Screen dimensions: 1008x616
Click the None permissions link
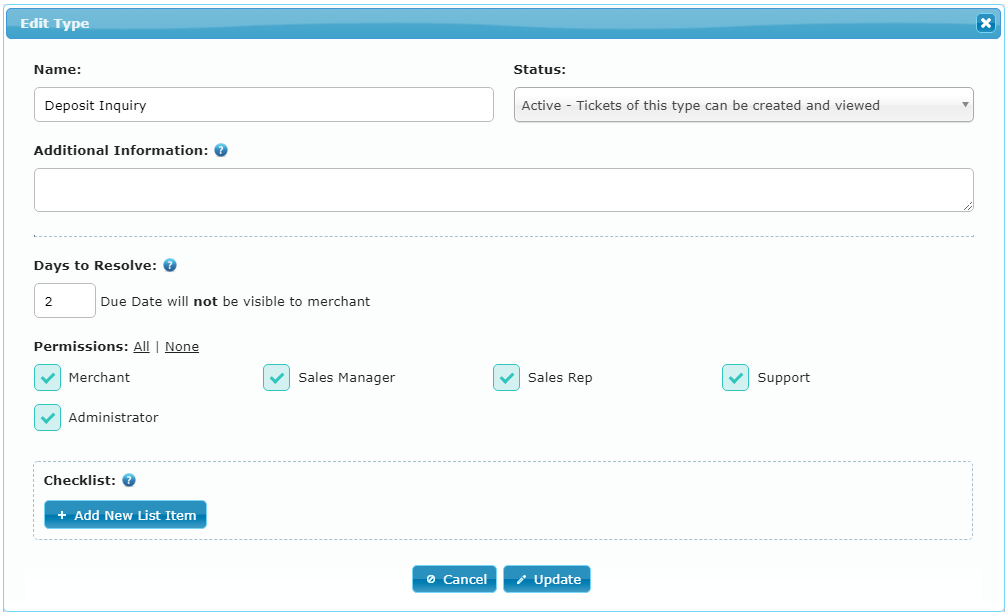click(182, 347)
